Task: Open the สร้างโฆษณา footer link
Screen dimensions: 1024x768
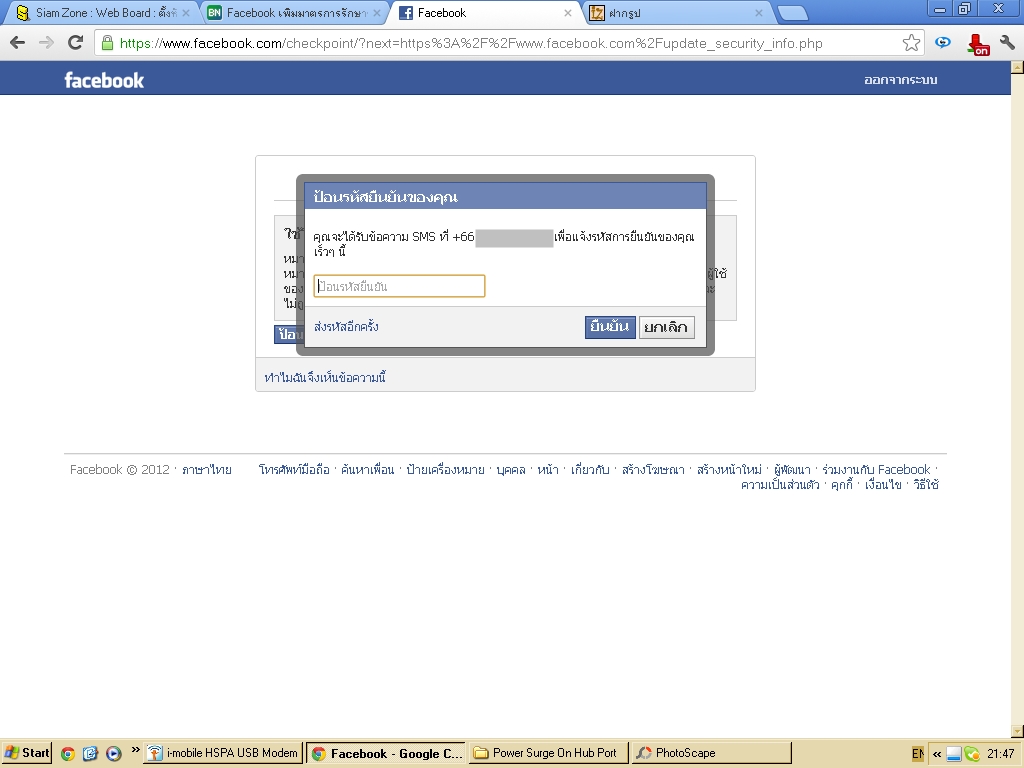Action: (x=653, y=470)
